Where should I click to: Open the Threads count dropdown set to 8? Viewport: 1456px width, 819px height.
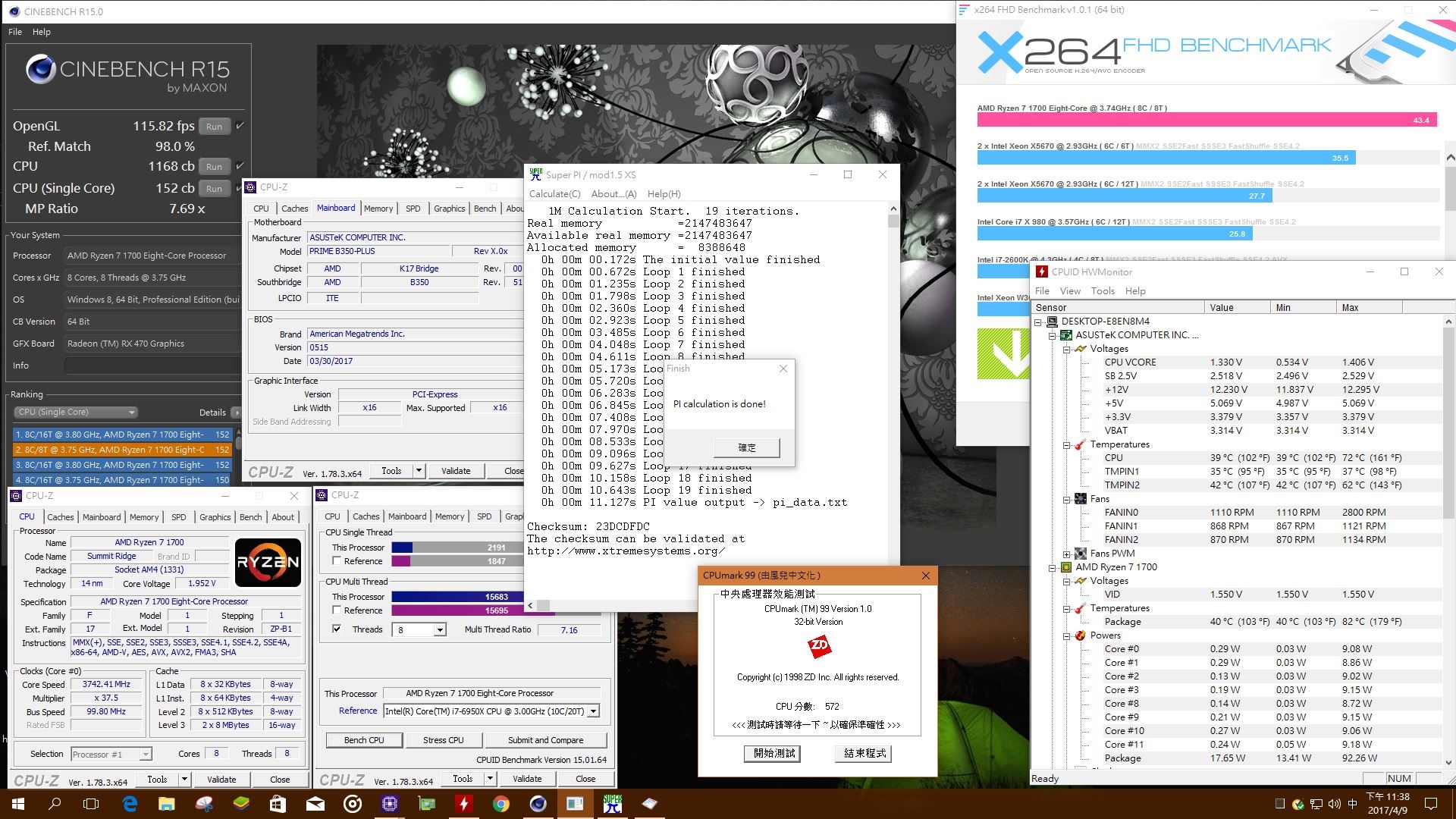[440, 630]
